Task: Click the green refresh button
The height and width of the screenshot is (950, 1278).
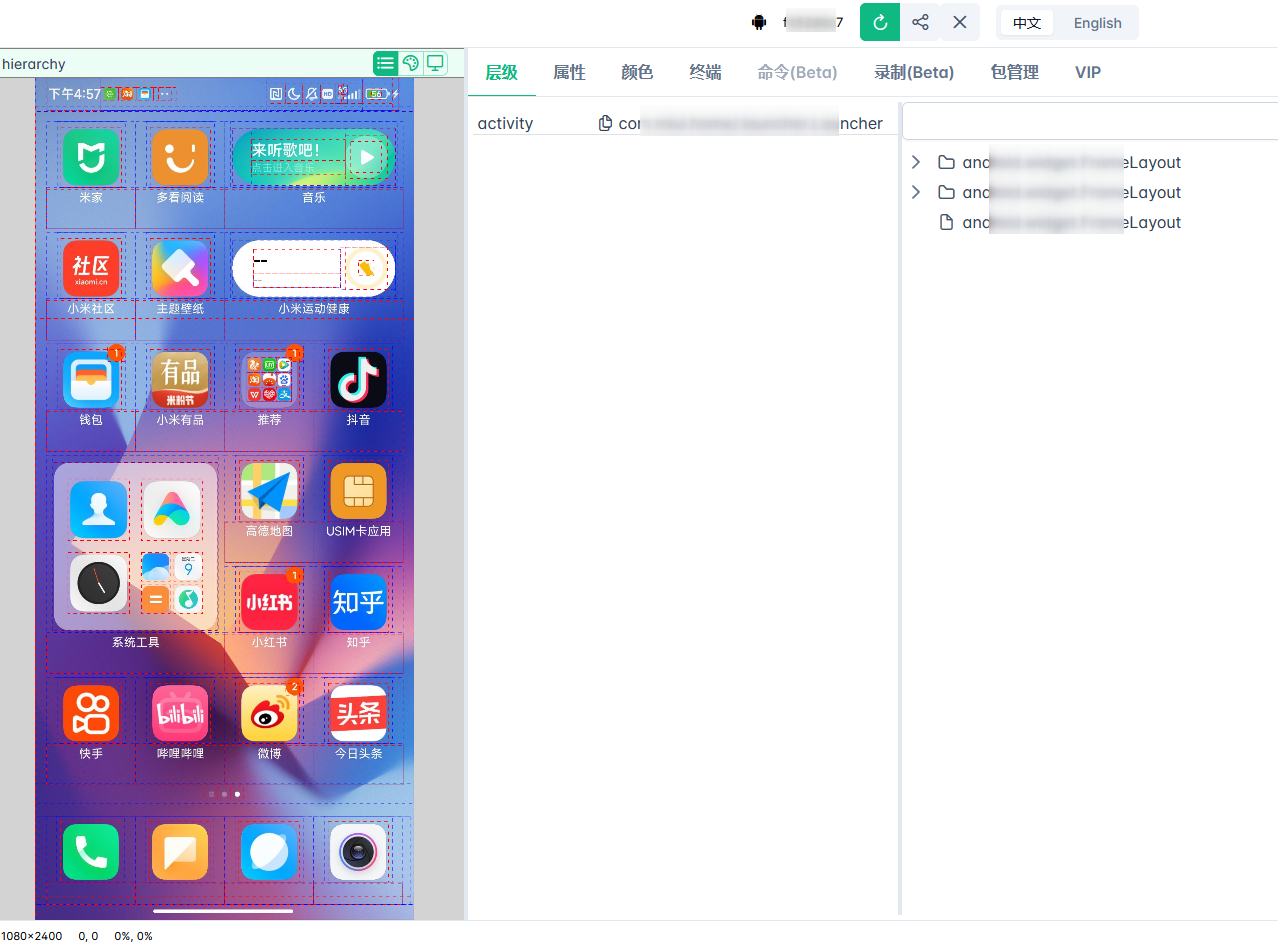Action: click(880, 22)
